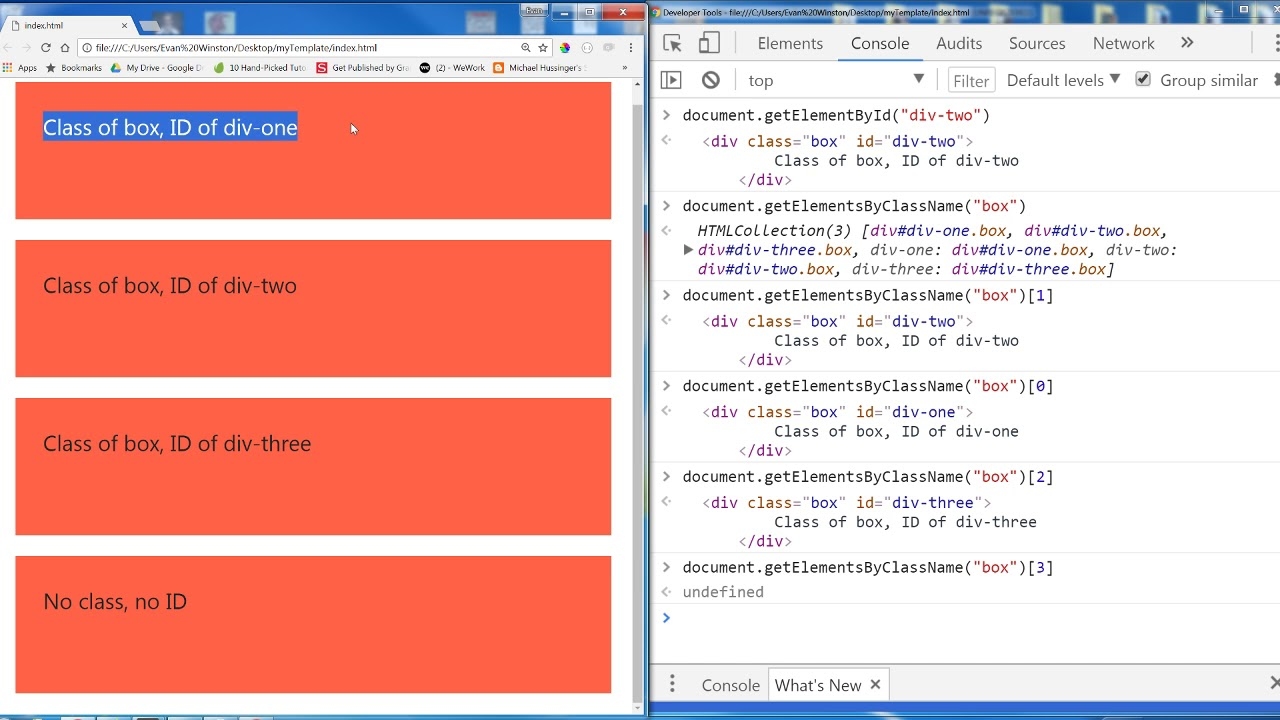Click the console prompt input line
This screenshot has height=720, width=1280.
click(960, 618)
